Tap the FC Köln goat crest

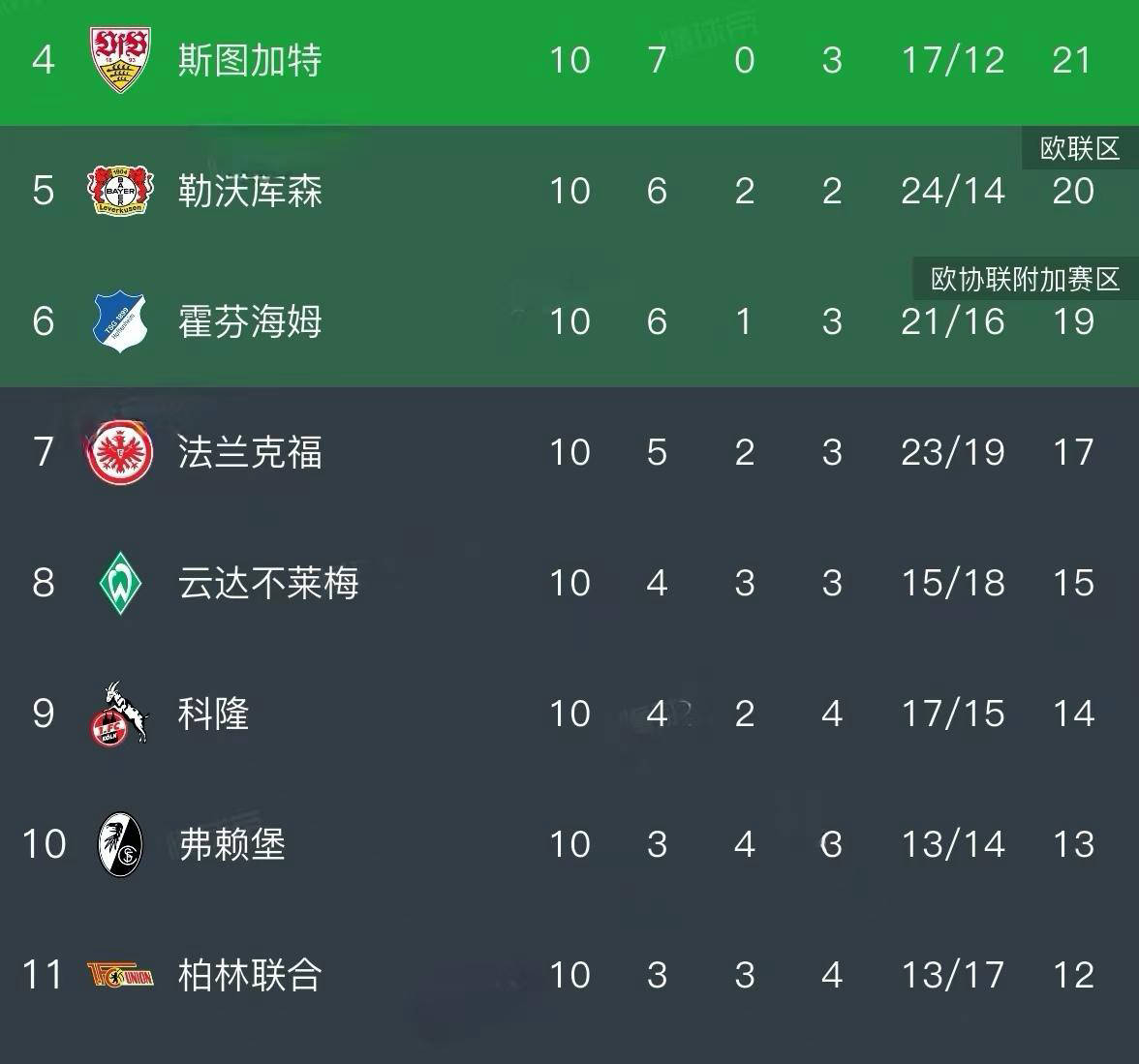point(120,713)
